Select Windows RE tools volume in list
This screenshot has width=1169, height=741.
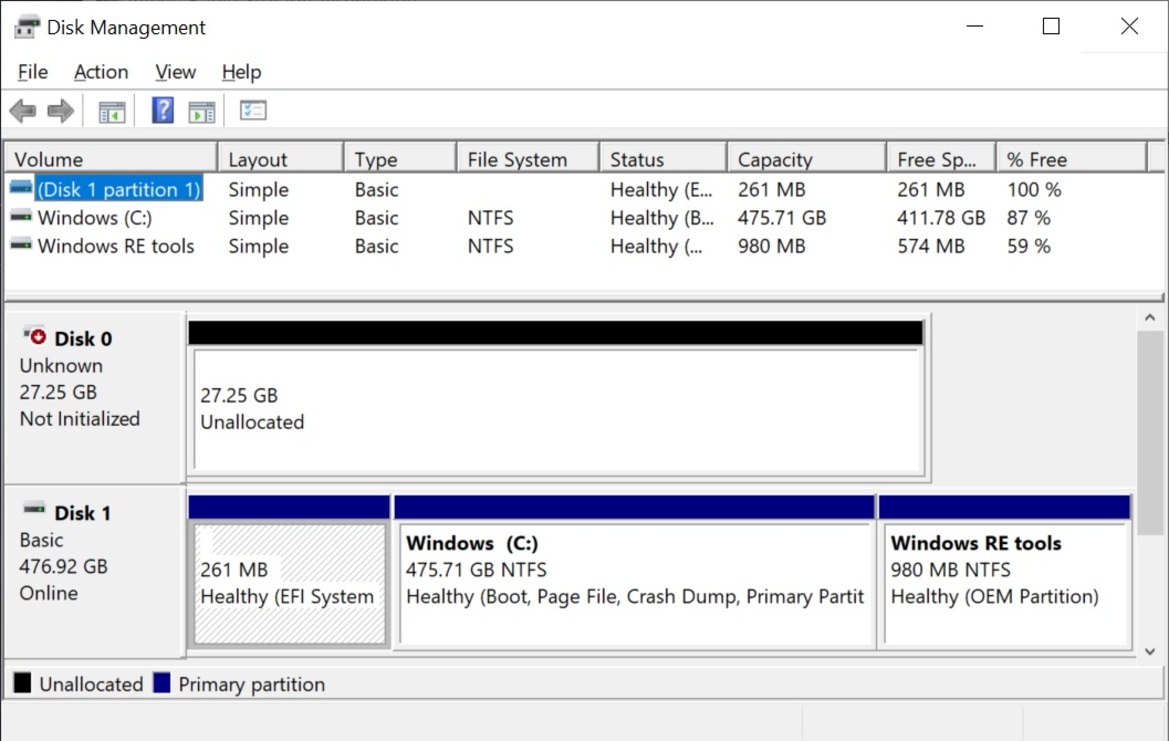[116, 246]
